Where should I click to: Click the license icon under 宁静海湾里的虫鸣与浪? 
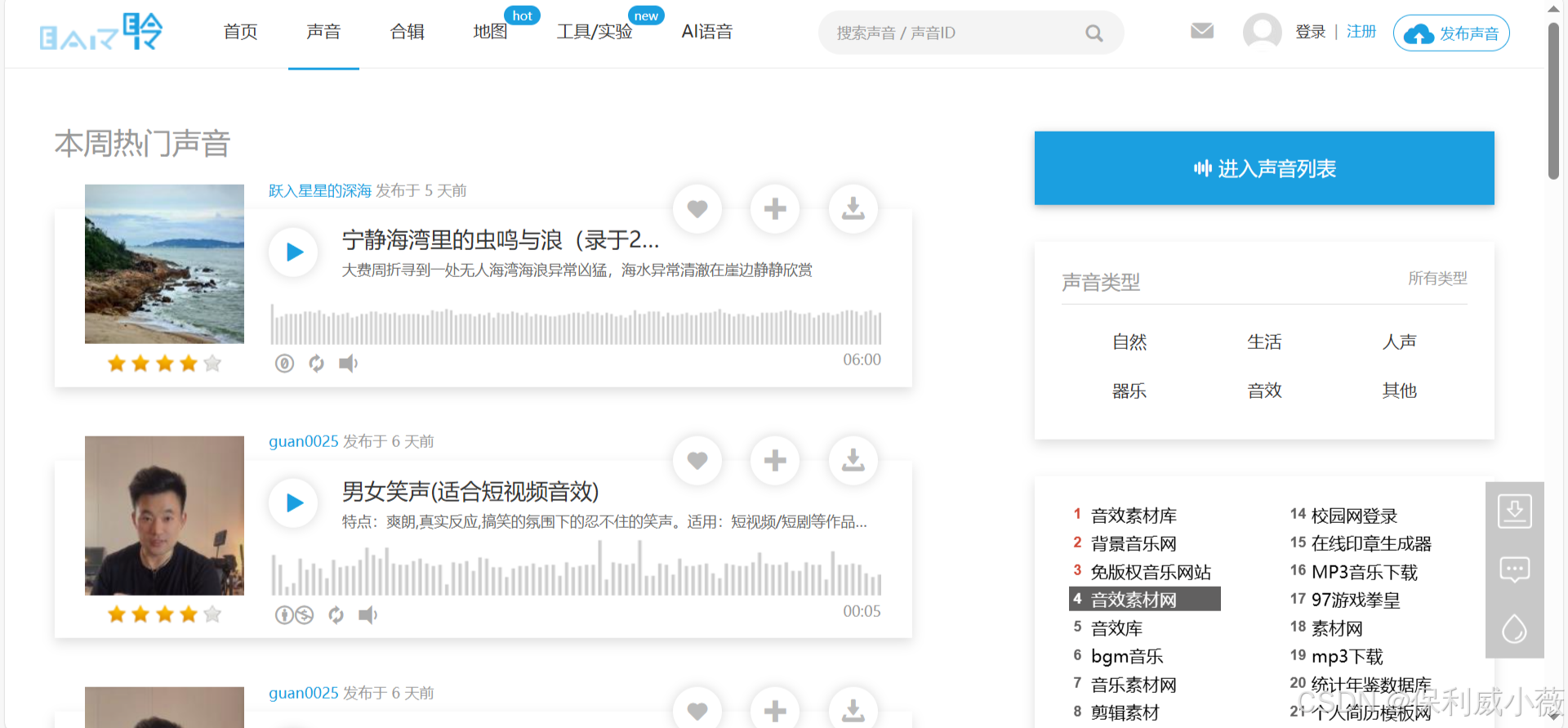284,364
